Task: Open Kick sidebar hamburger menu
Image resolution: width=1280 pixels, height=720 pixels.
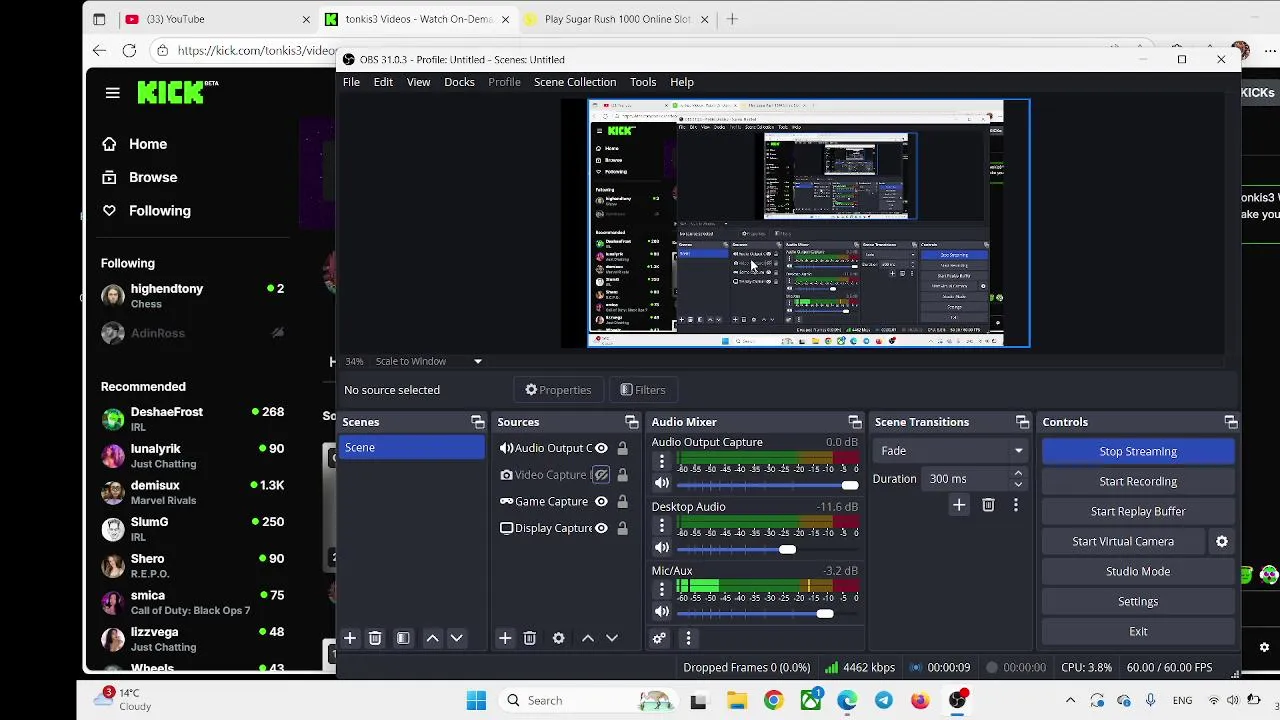Action: click(112, 93)
